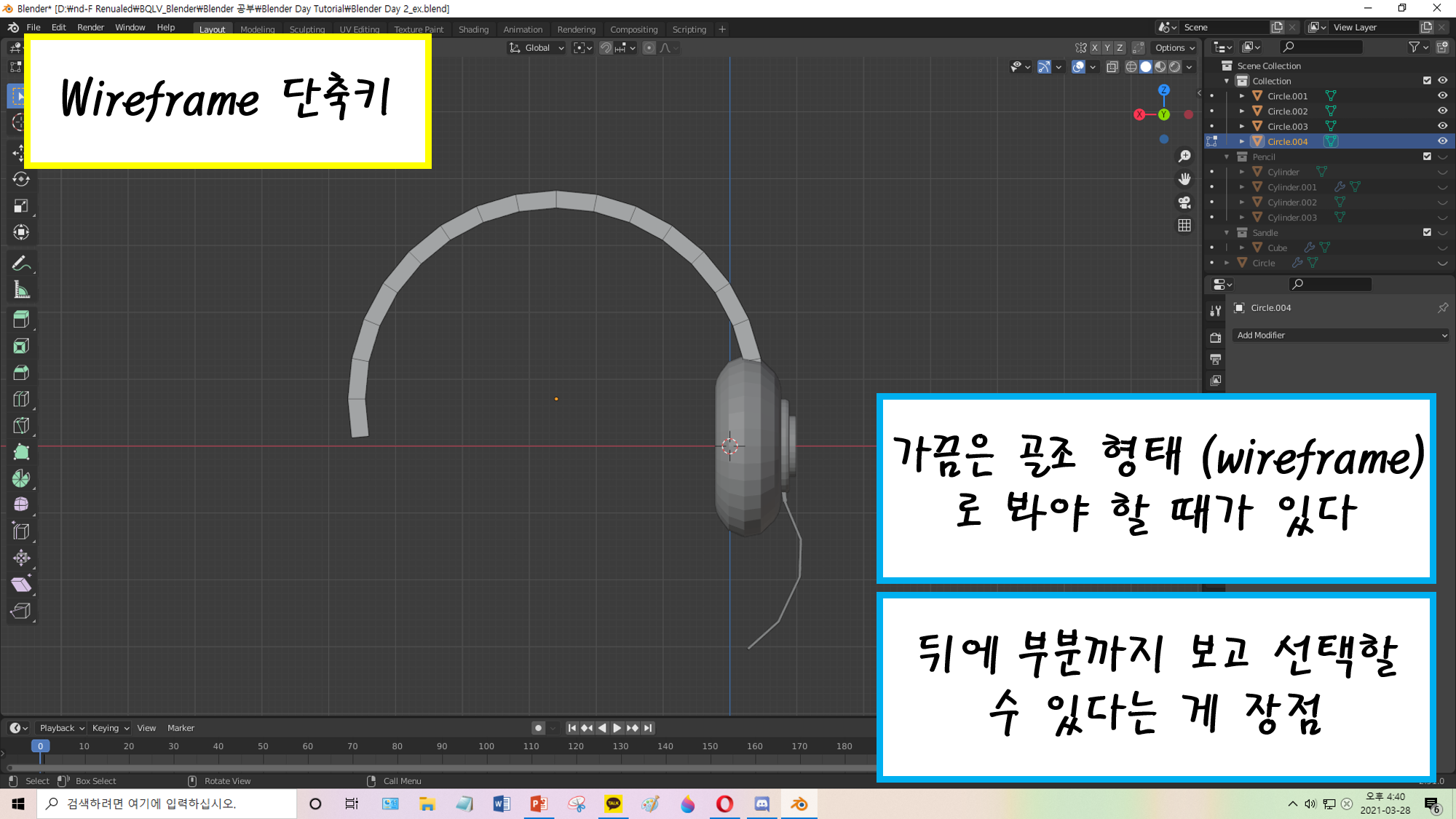1456x819 pixels.
Task: Click the pan view hand icon
Action: pos(1184,179)
